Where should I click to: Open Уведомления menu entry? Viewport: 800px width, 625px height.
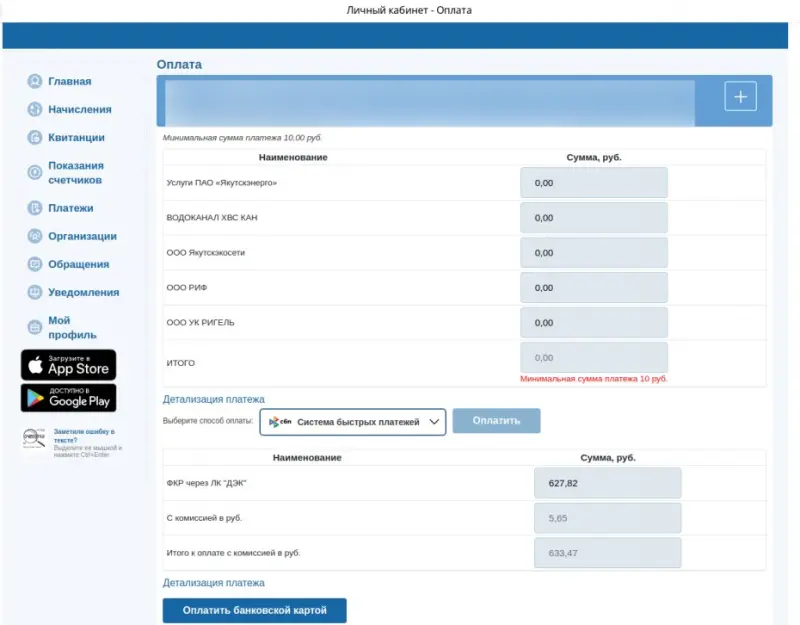84,292
